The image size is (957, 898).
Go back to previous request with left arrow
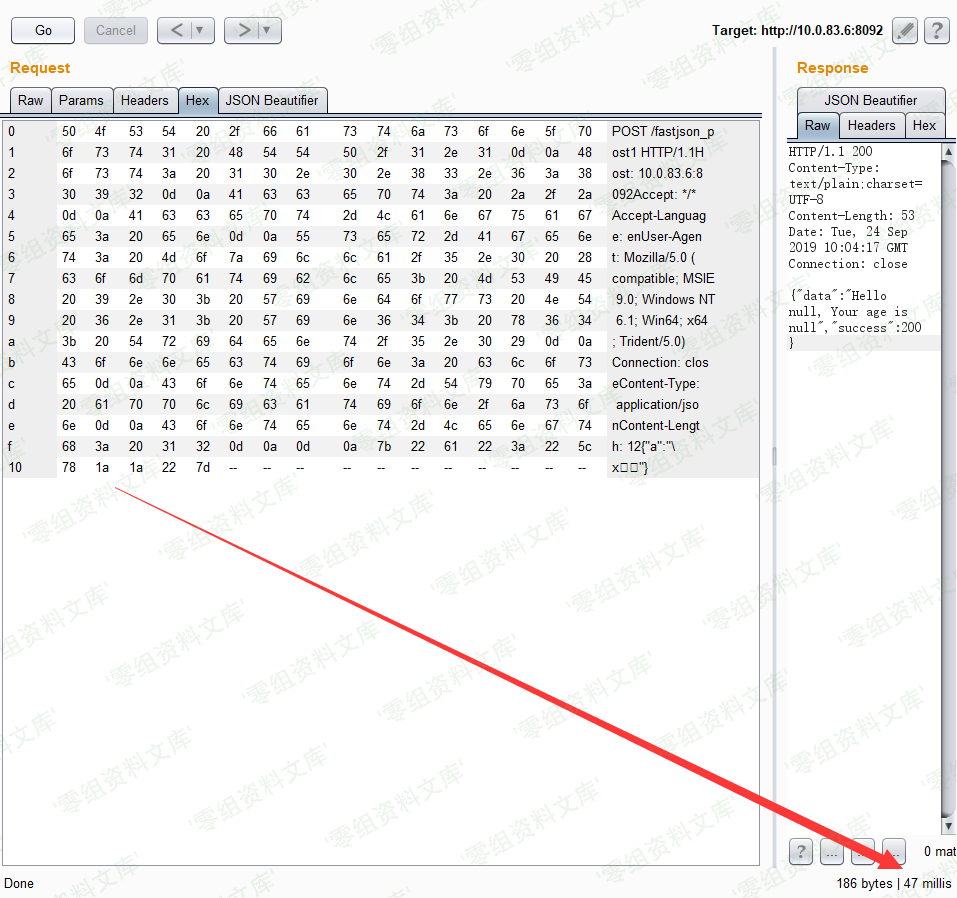tap(176, 31)
